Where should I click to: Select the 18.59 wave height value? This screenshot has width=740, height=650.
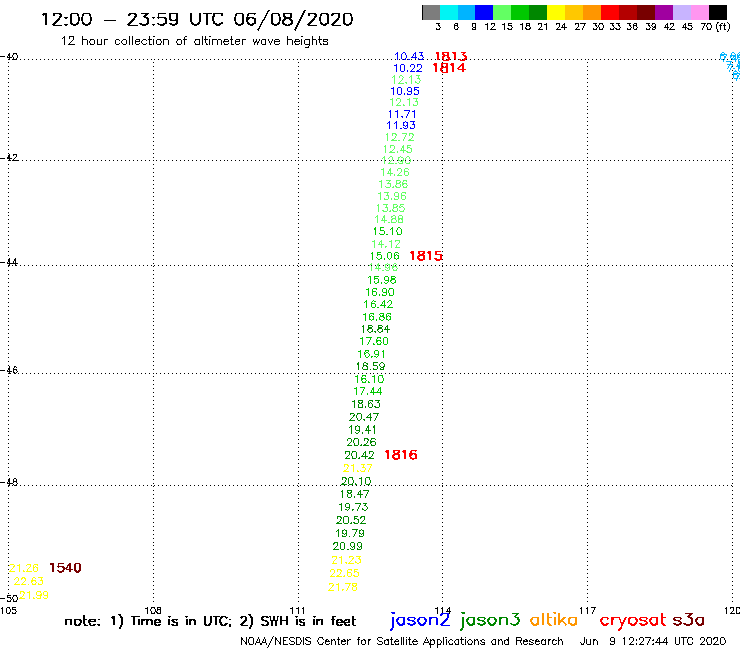point(370,366)
